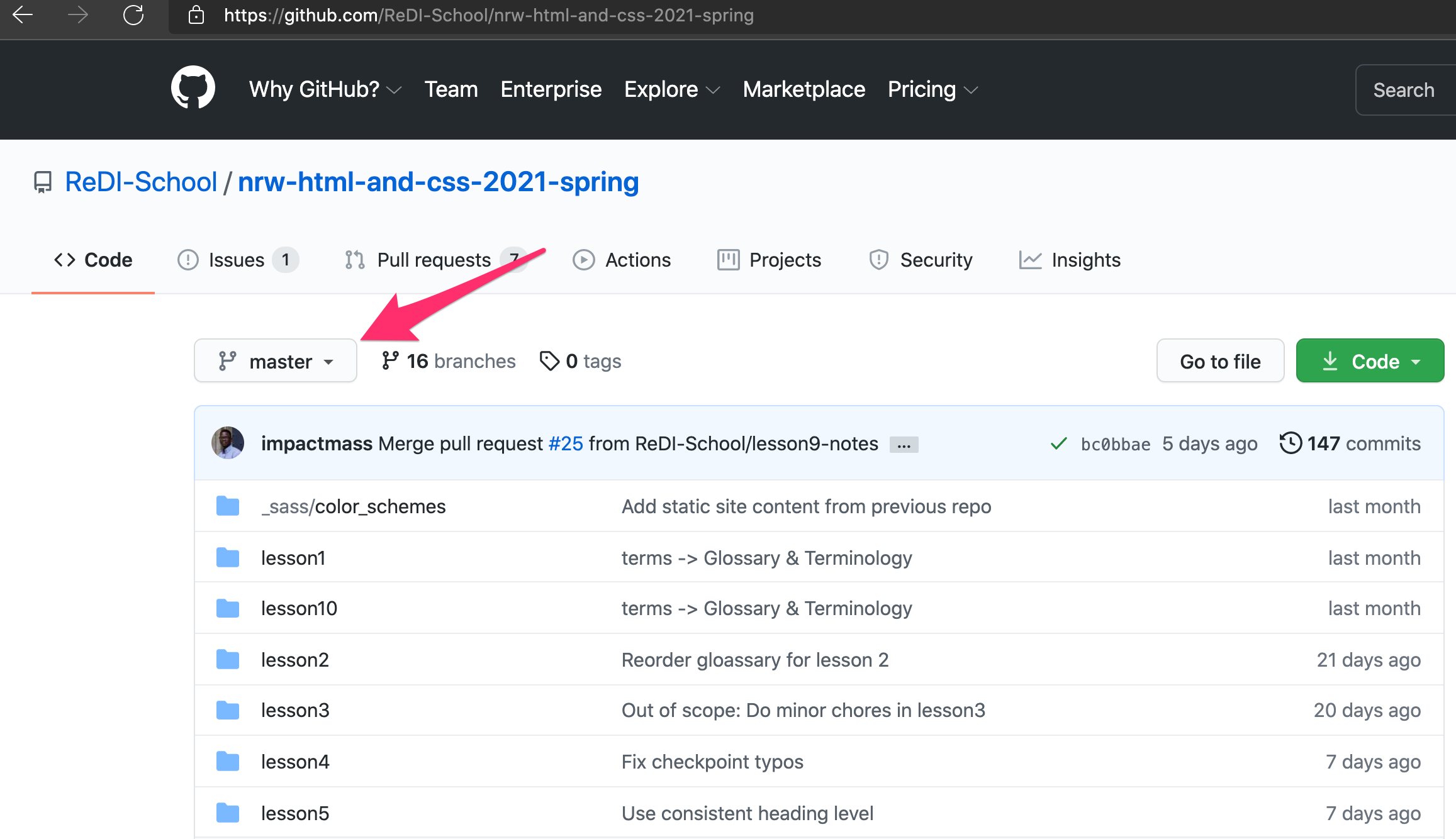Open the master branch dropdown
Image resolution: width=1456 pixels, height=839 pixels.
[276, 361]
